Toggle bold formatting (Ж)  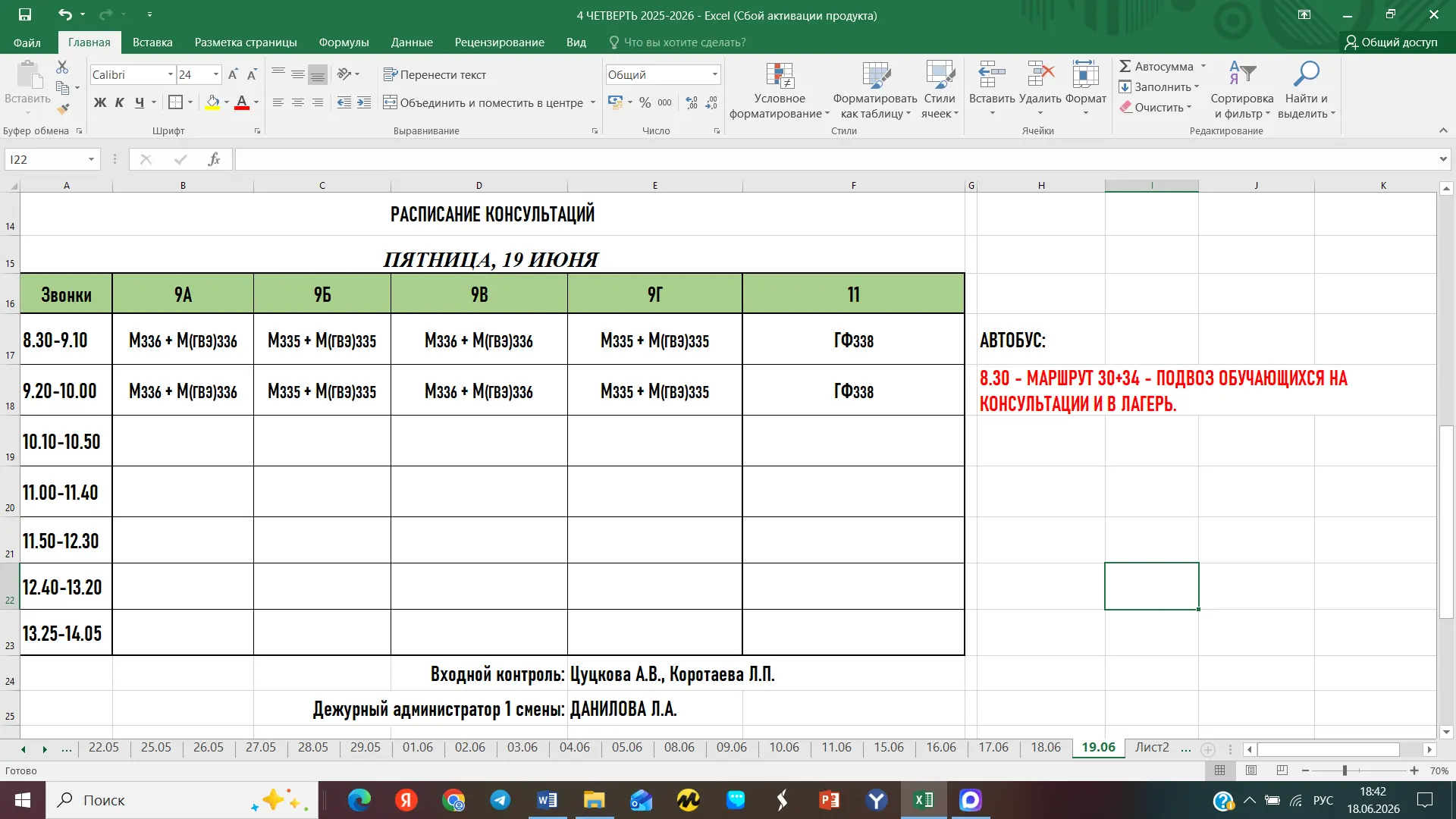(x=99, y=102)
